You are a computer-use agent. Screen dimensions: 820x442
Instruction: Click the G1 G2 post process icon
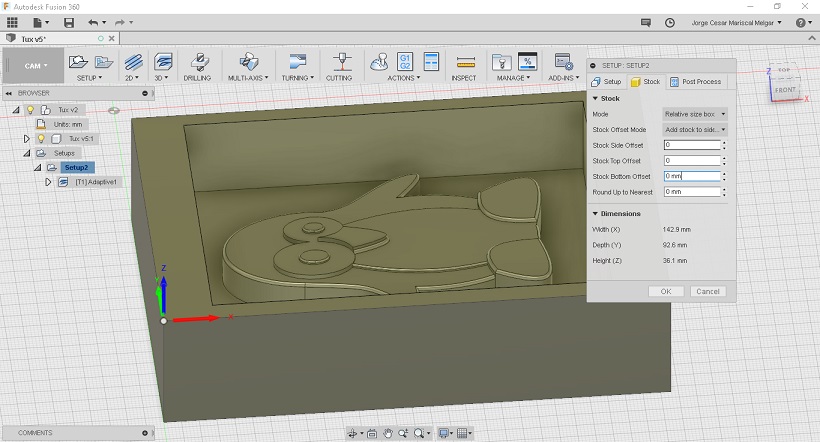(405, 62)
